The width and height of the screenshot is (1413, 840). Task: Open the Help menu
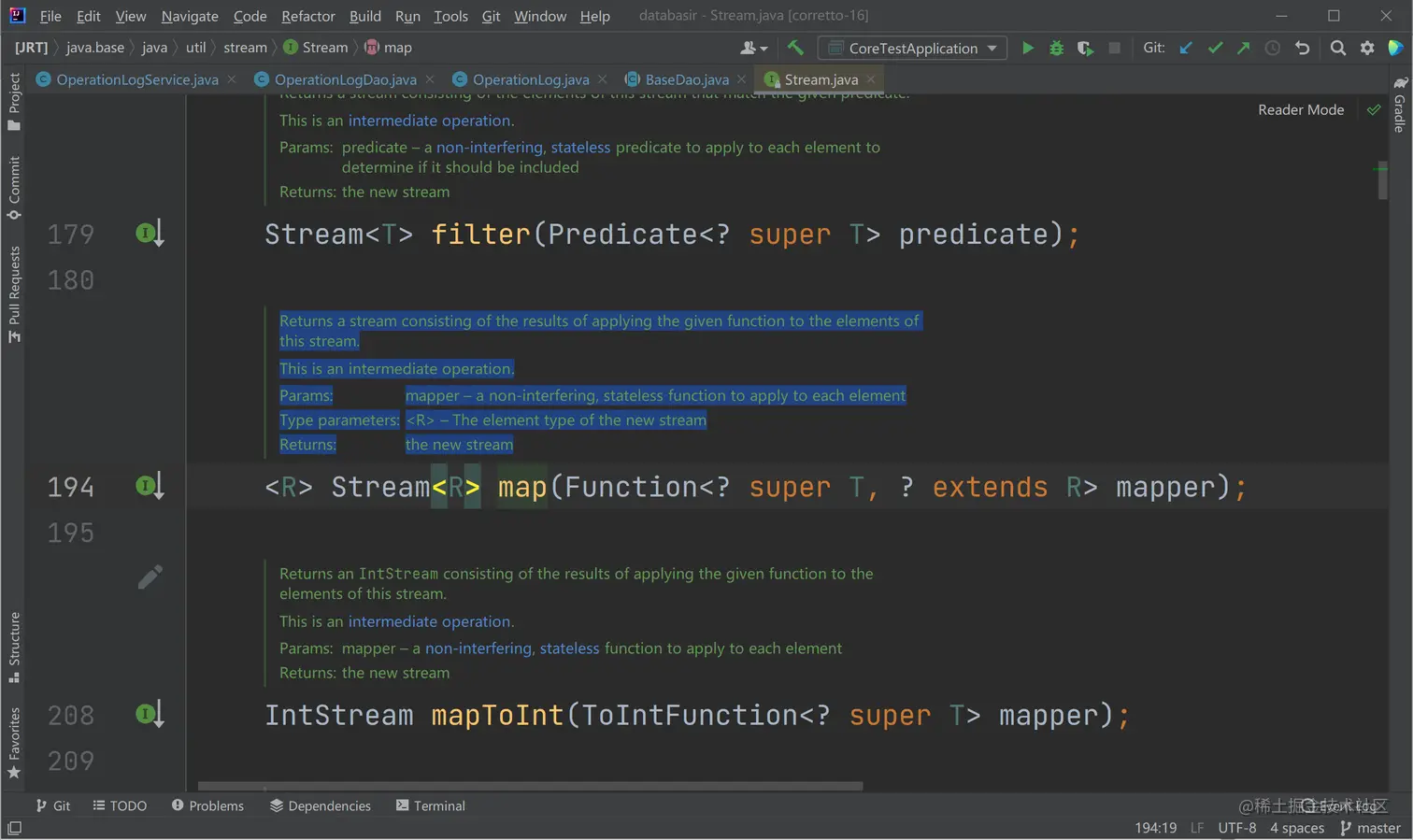pos(594,16)
